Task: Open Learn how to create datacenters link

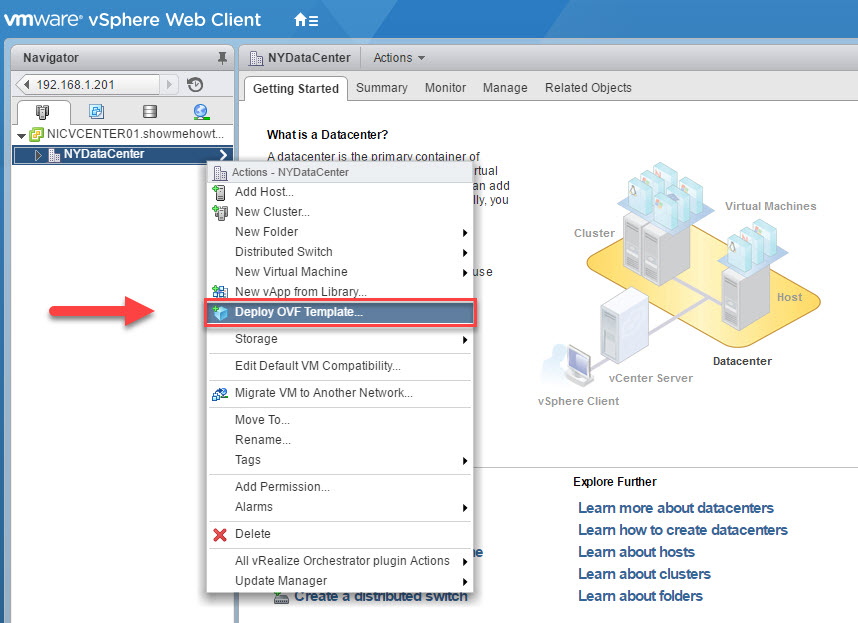Action: coord(683,530)
